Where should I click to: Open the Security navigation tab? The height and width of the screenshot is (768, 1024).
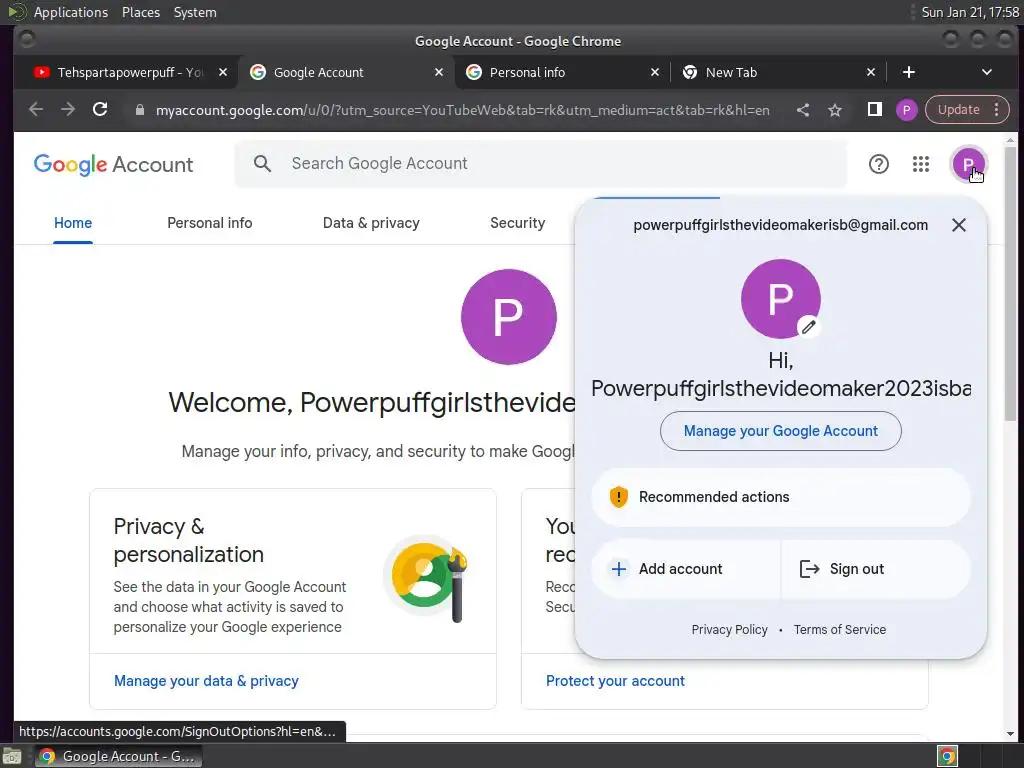pyautogui.click(x=517, y=223)
